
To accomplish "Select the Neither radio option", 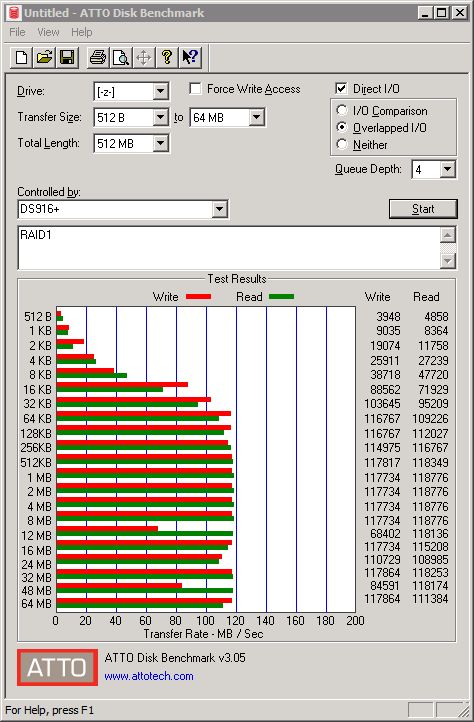I will 342,145.
